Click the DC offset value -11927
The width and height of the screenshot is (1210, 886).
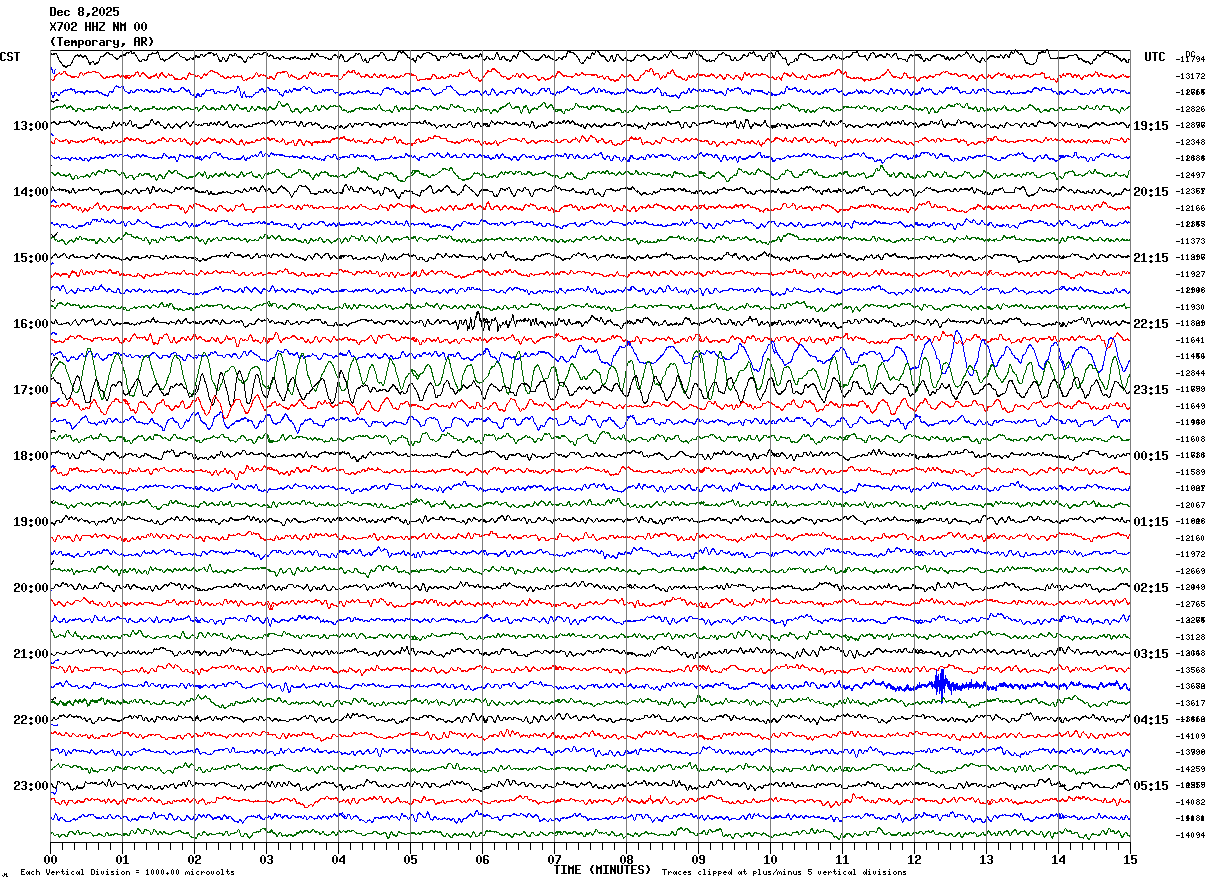point(1191,274)
